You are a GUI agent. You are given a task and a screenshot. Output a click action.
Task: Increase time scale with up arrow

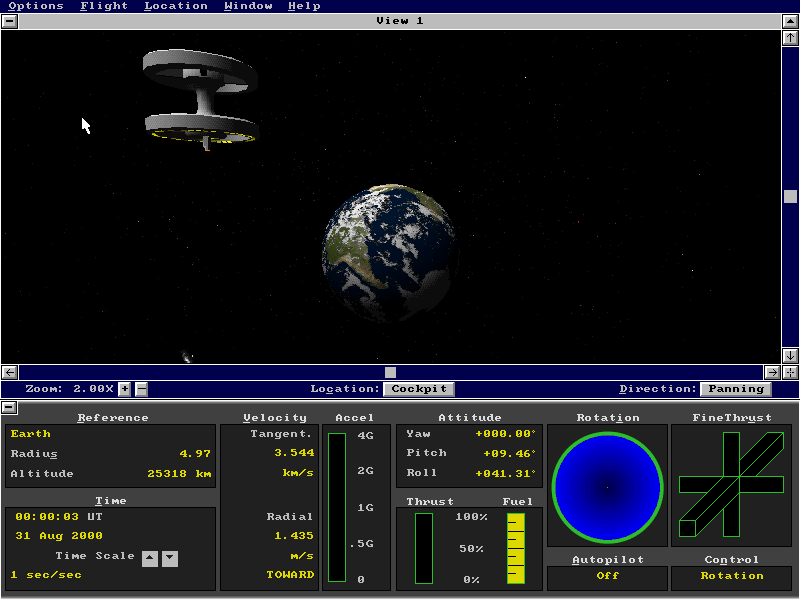(x=149, y=558)
